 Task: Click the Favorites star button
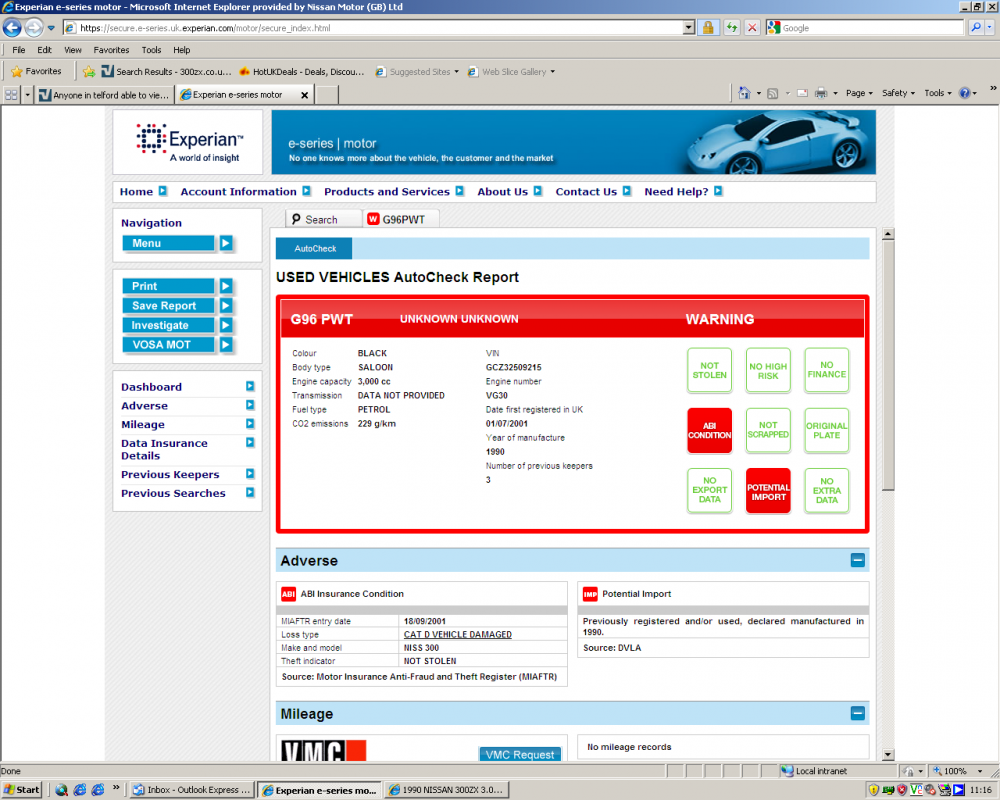coord(36,71)
